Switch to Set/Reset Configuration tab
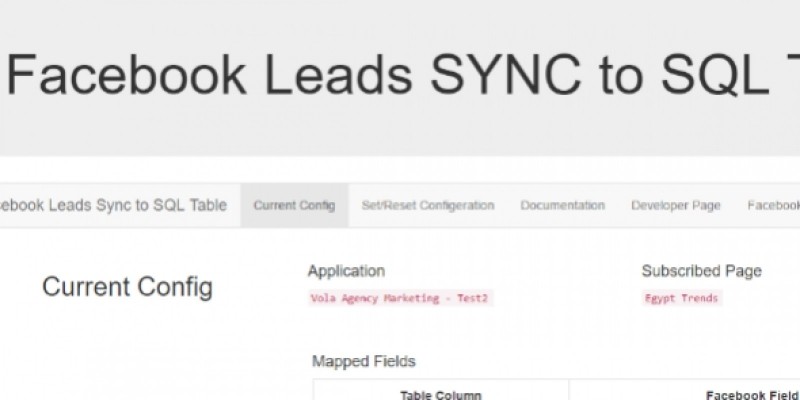 tap(428, 206)
